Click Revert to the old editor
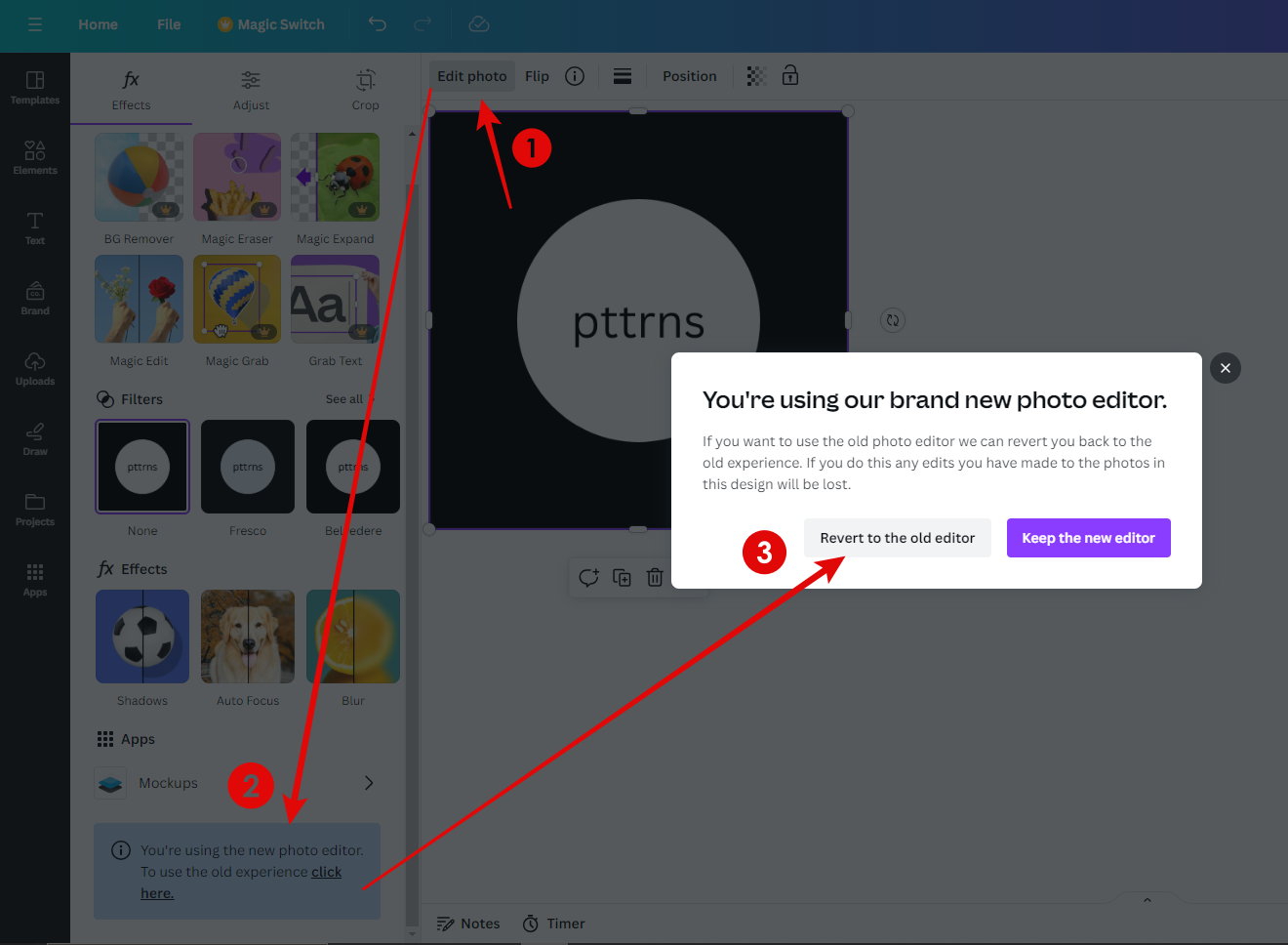This screenshot has width=1288, height=945. (x=898, y=538)
